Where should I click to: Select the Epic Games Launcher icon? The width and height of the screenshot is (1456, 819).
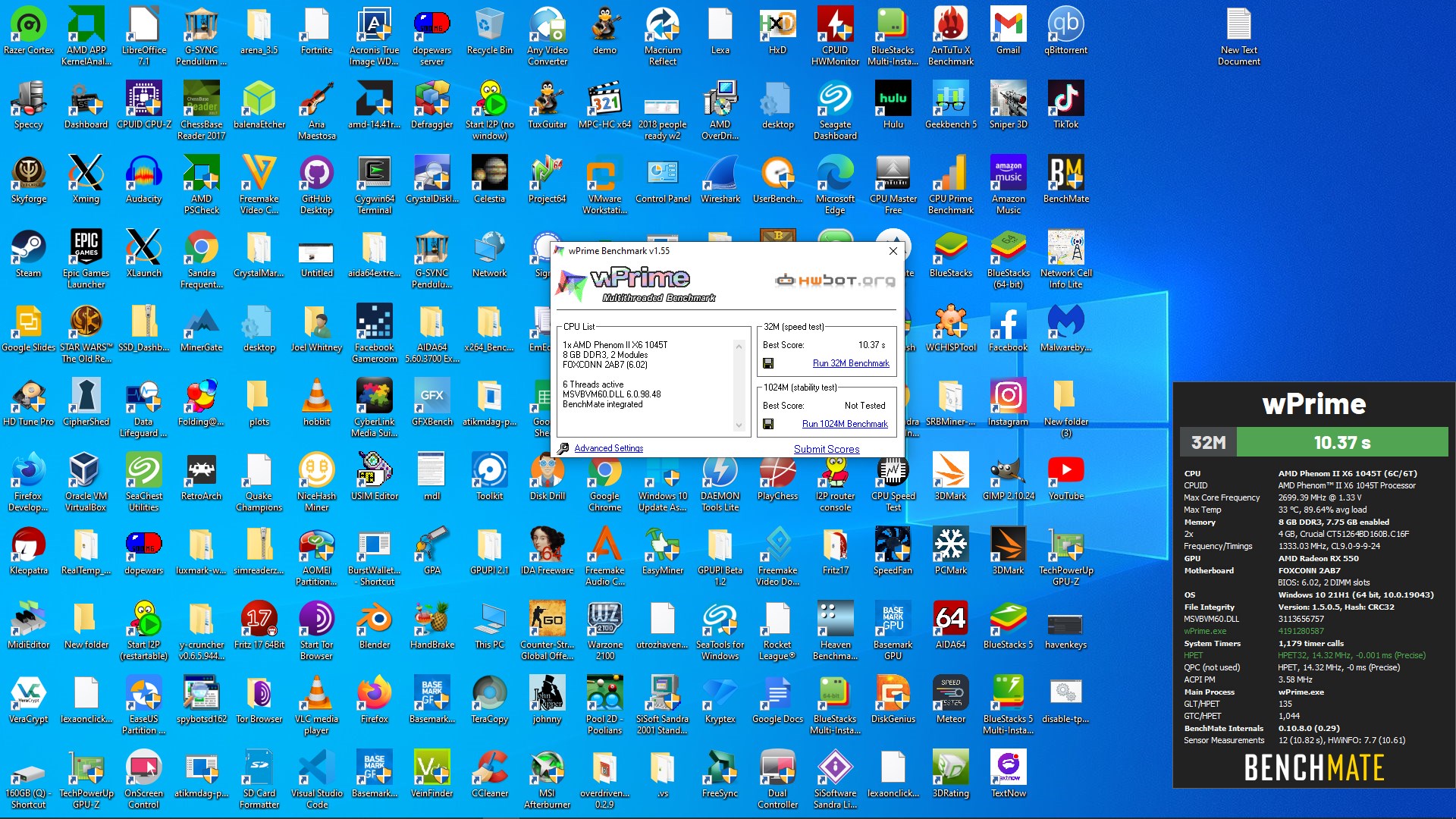coord(86,259)
